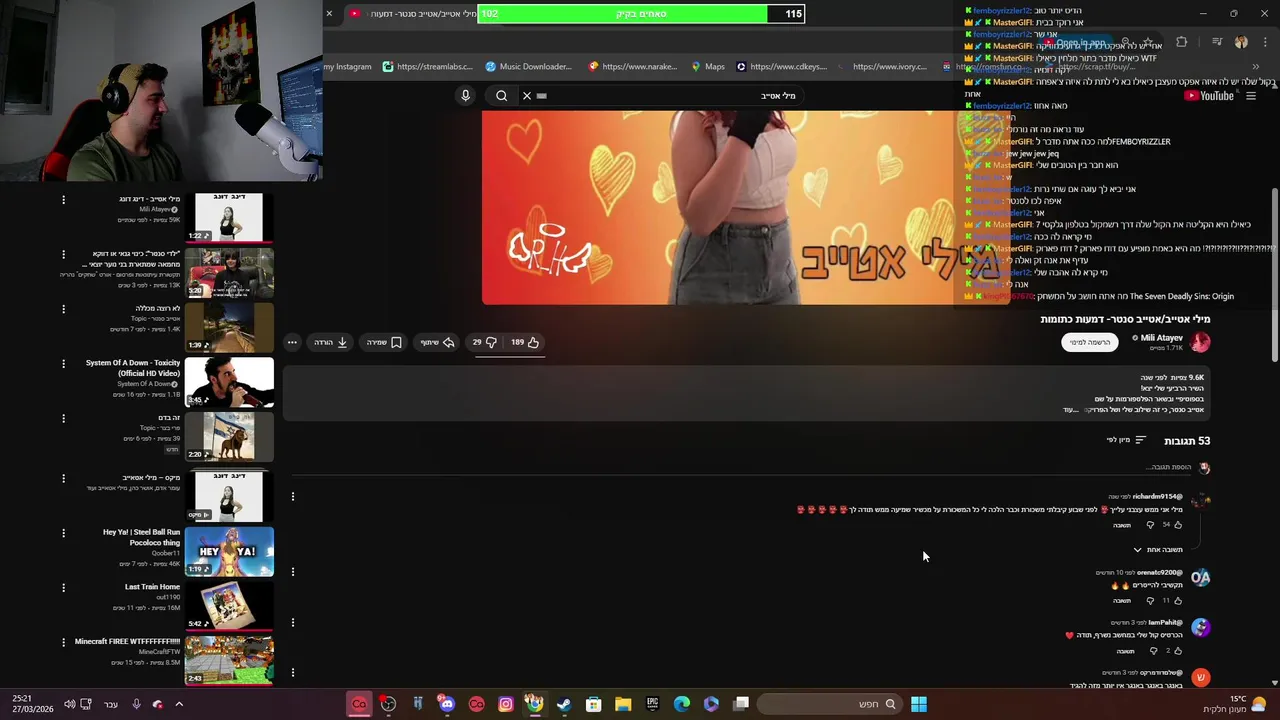The width and height of the screenshot is (1280, 720).
Task: Dislike the richardm9154 comment
Action: (x=1150, y=525)
